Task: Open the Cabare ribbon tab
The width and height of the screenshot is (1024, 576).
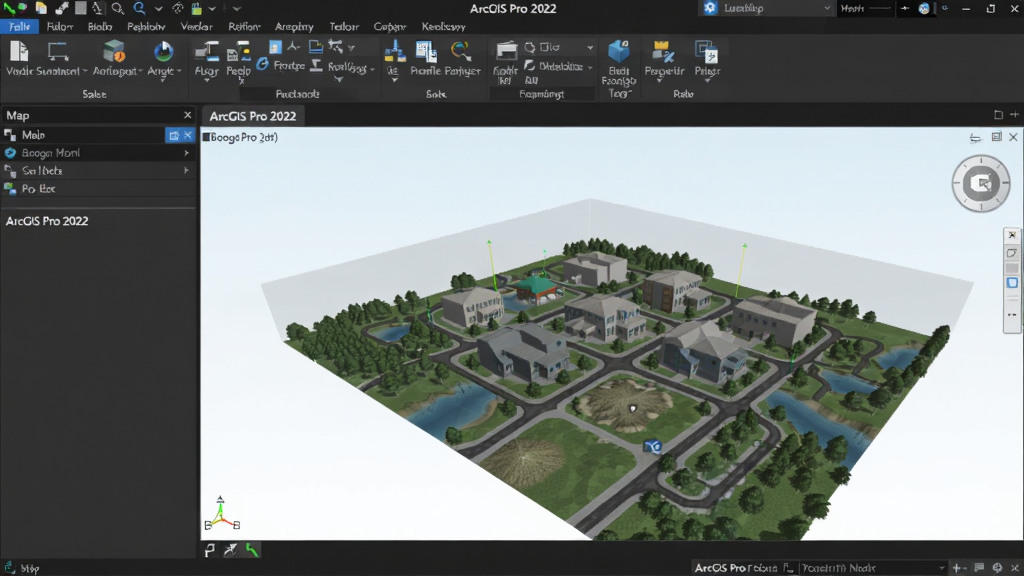Action: 390,27
